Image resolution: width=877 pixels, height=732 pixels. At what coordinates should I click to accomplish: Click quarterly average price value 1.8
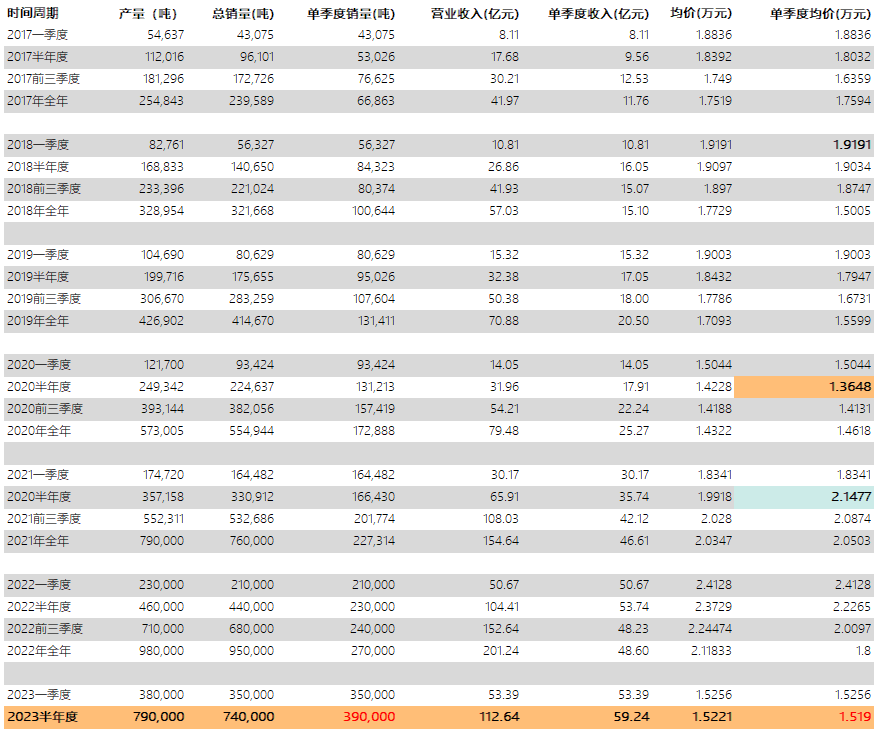pos(864,651)
